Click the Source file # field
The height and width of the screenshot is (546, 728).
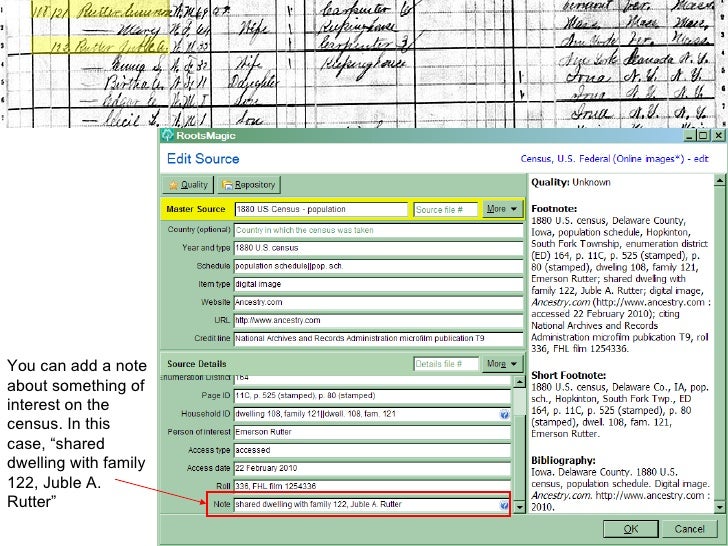pyautogui.click(x=446, y=209)
